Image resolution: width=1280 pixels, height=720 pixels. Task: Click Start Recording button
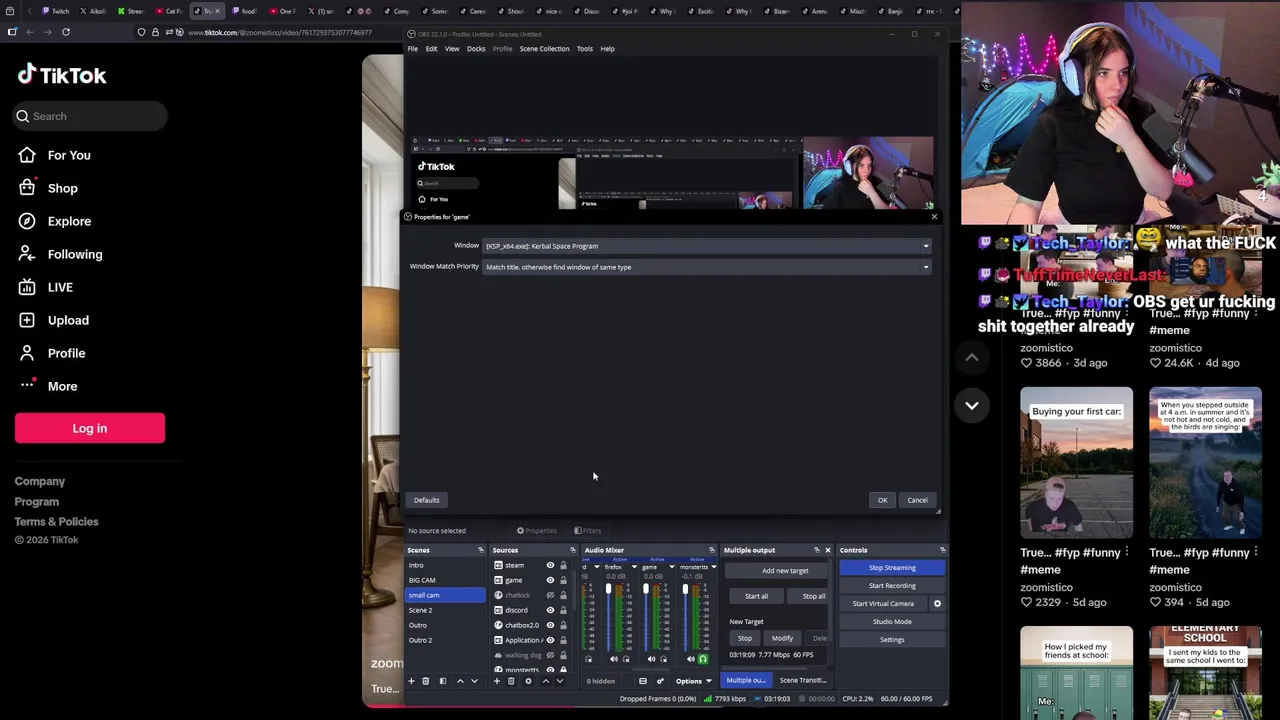[x=892, y=586]
